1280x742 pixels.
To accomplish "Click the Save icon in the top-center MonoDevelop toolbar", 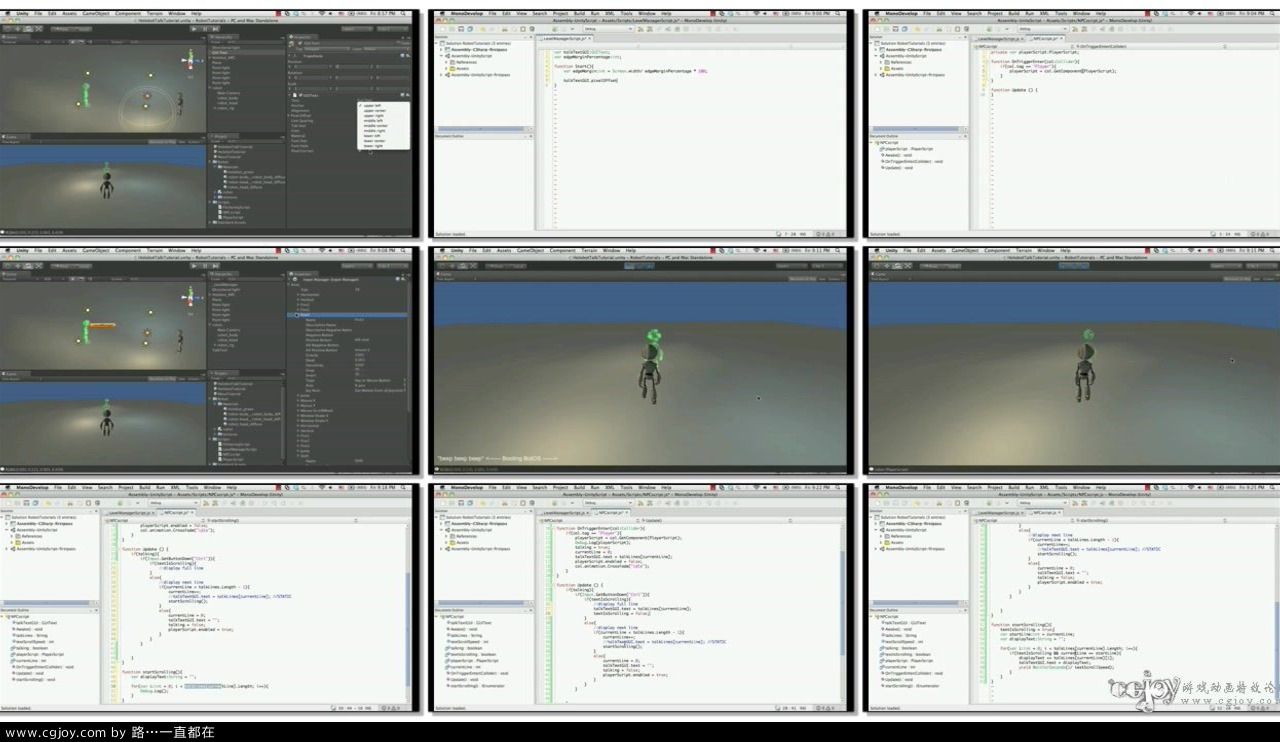I will [x=461, y=29].
